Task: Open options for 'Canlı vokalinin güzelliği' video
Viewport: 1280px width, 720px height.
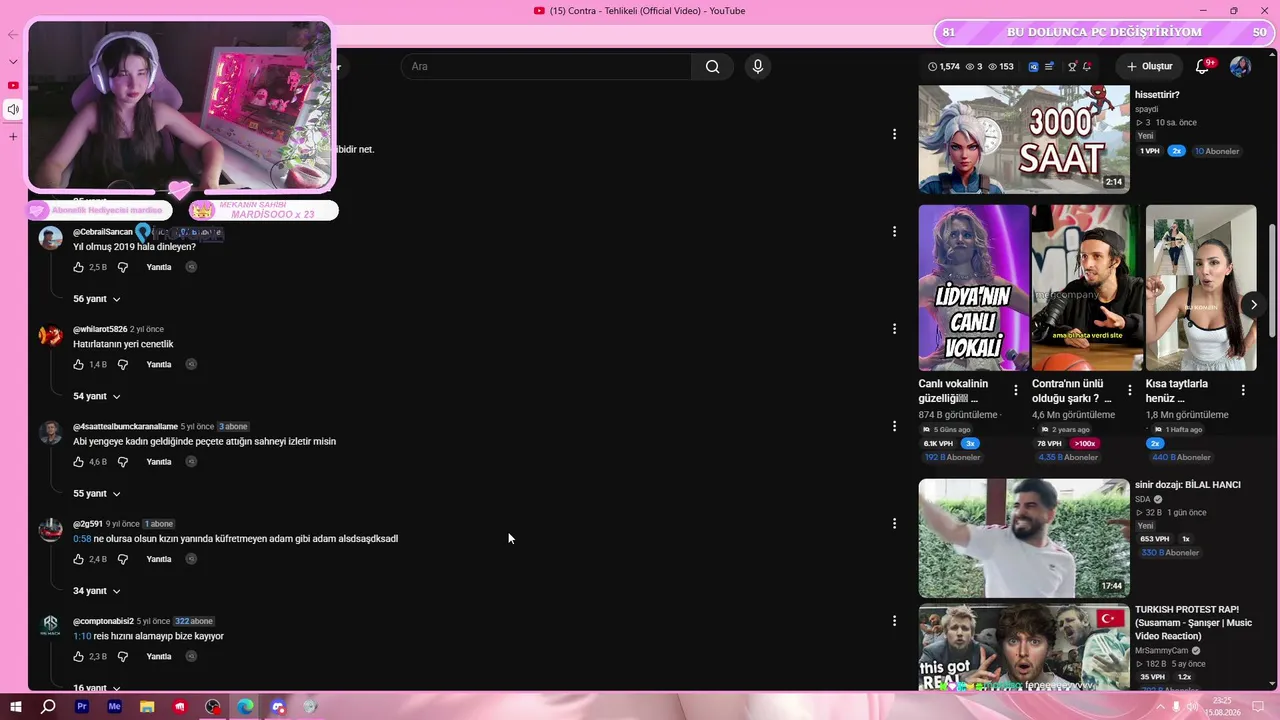Action: [1016, 390]
